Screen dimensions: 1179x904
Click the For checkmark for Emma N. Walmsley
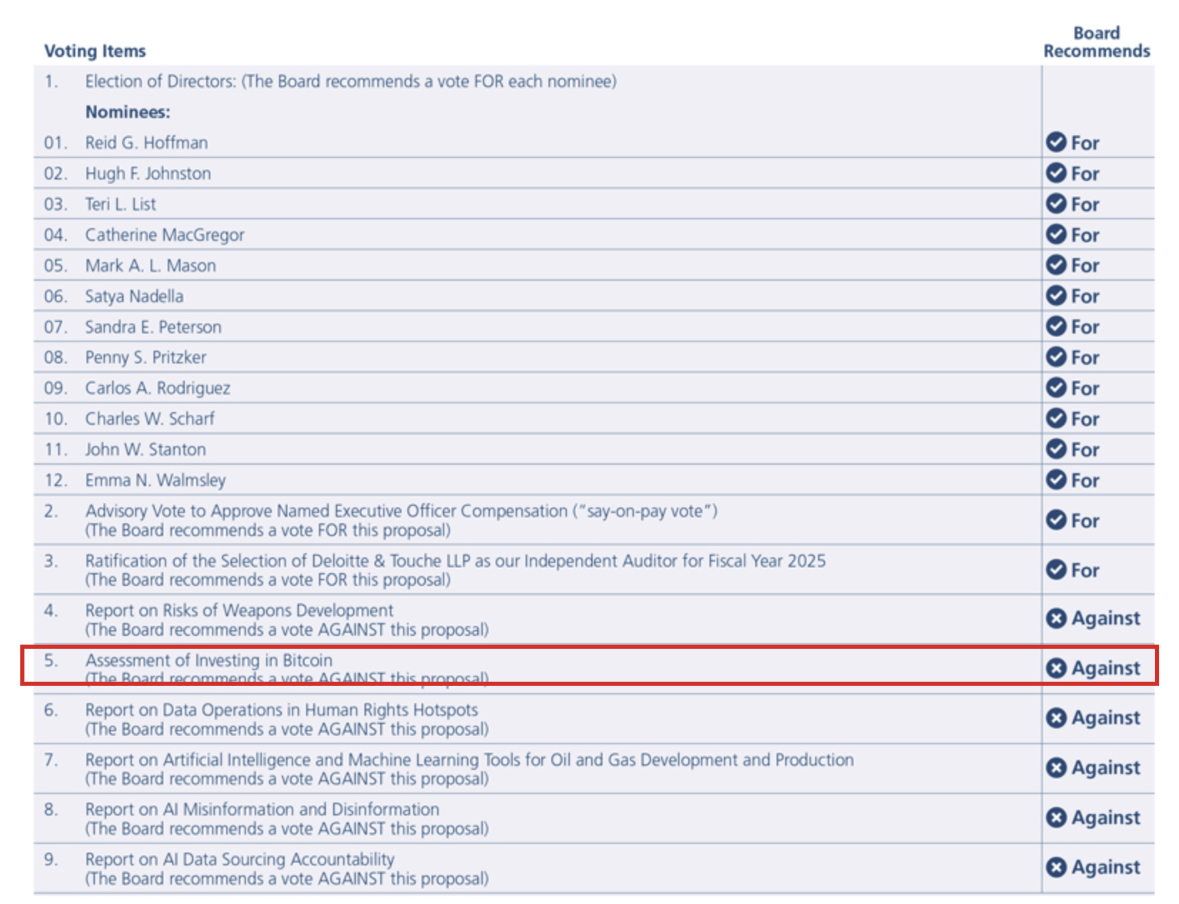(1056, 480)
